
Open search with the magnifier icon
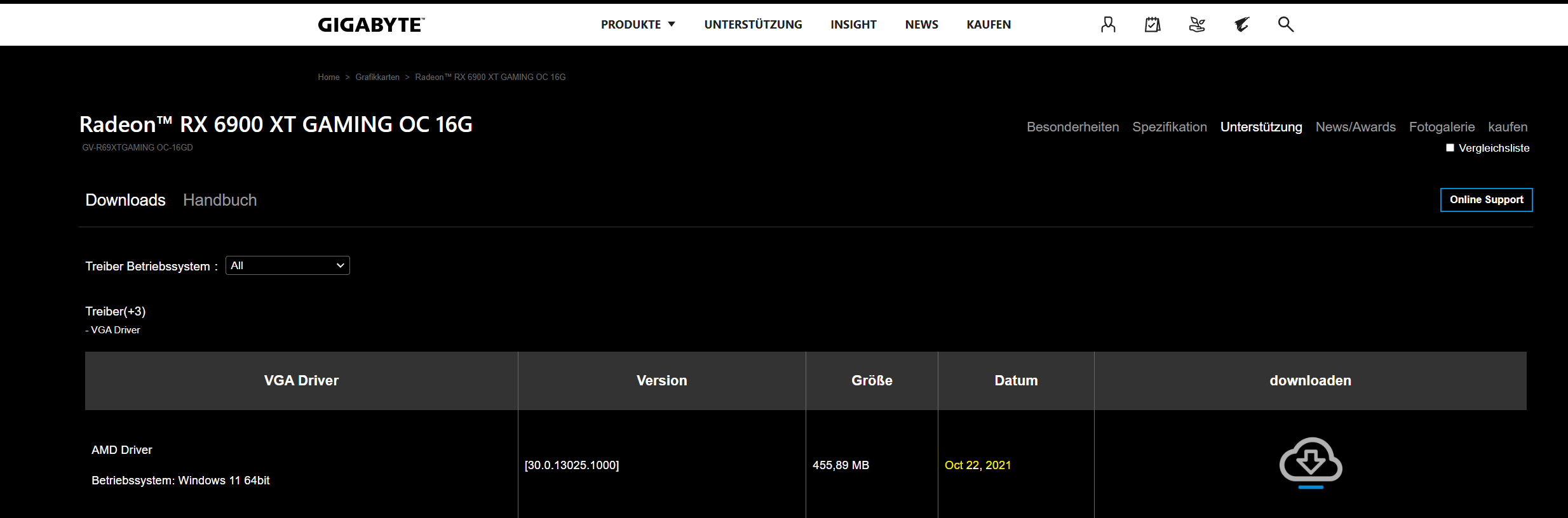tap(1286, 24)
